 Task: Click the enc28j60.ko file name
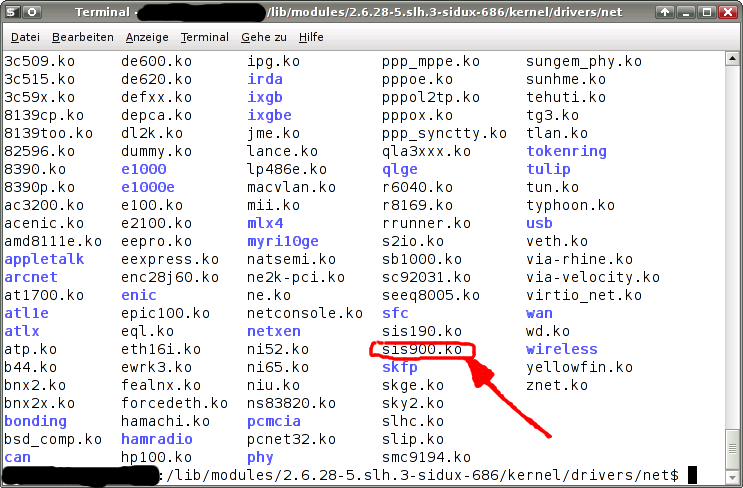click(170, 277)
